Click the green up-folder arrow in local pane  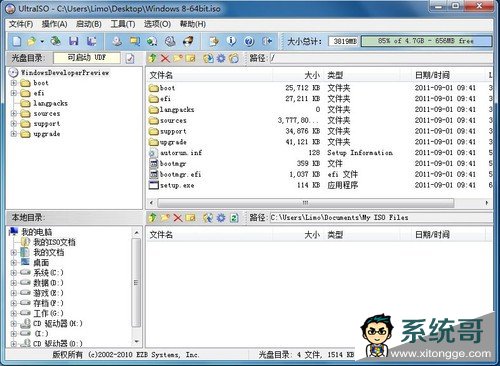[x=152, y=218]
